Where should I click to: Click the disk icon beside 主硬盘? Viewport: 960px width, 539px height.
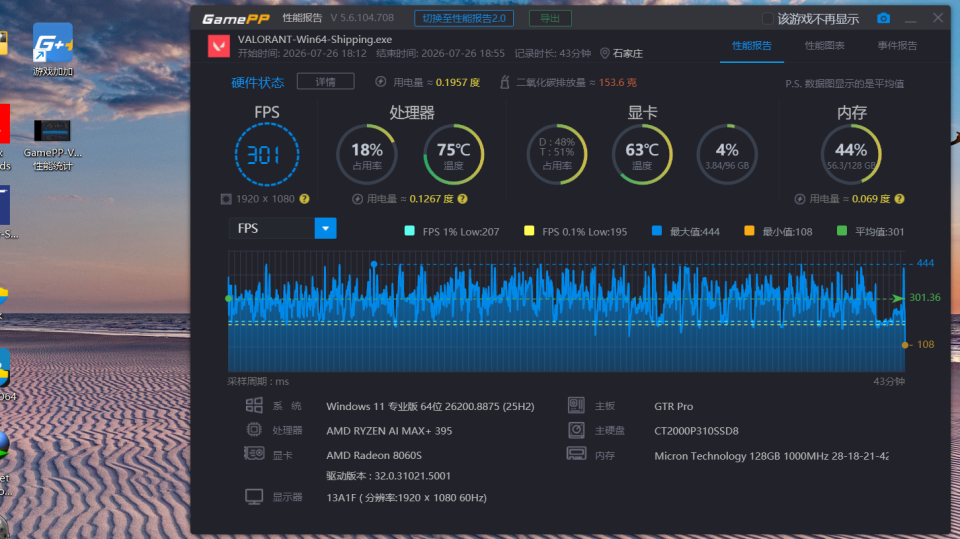pos(576,430)
